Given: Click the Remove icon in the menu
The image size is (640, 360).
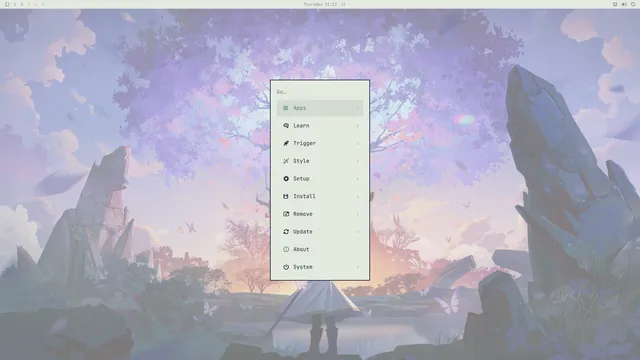Looking at the screenshot, I should point(286,214).
